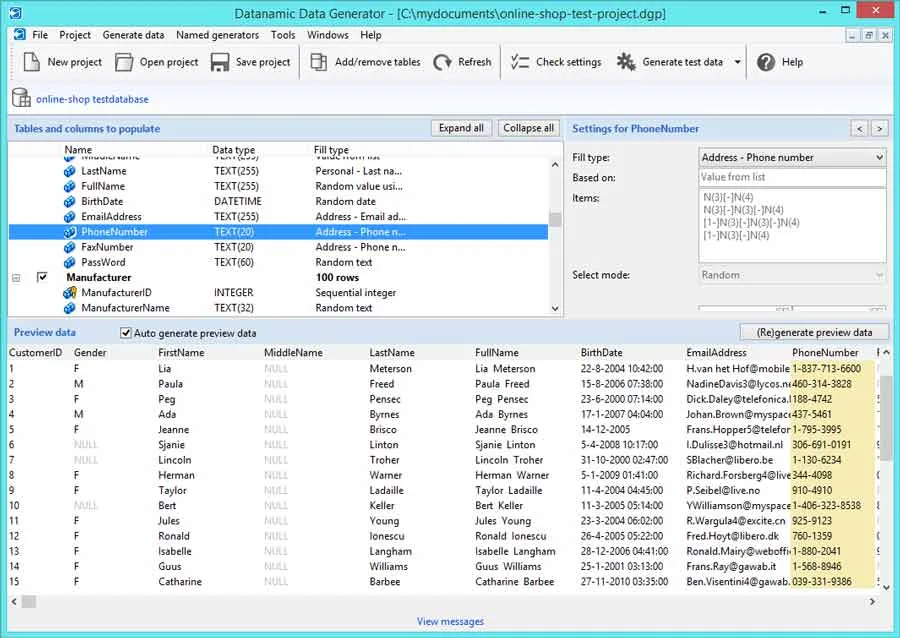This screenshot has height=638, width=900.
Task: Click the FullName column icon
Action: coord(69,186)
